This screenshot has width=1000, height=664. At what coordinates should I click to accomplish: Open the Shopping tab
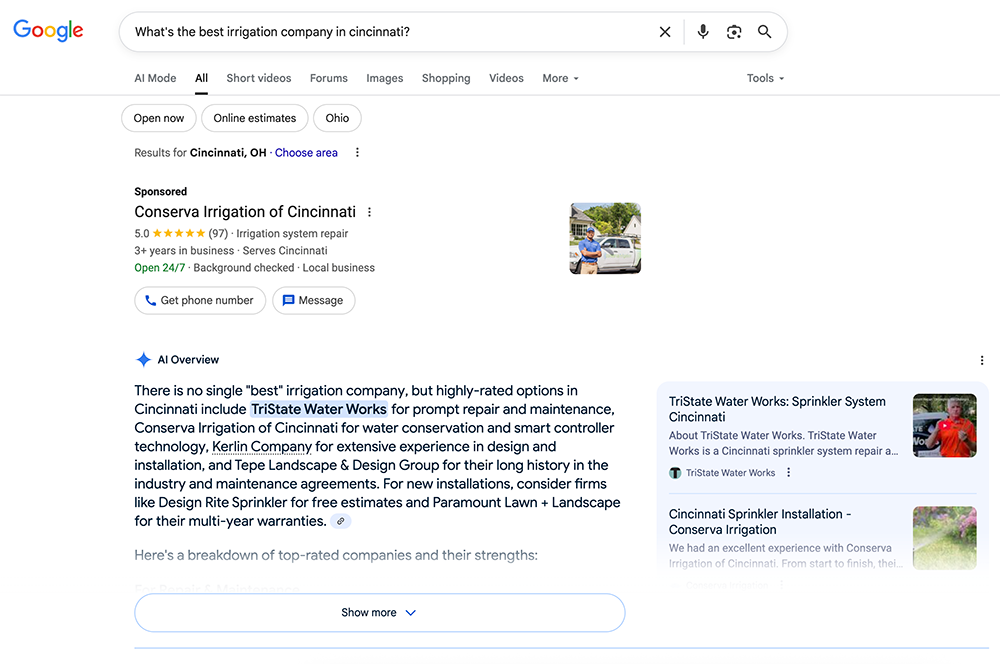tap(446, 78)
